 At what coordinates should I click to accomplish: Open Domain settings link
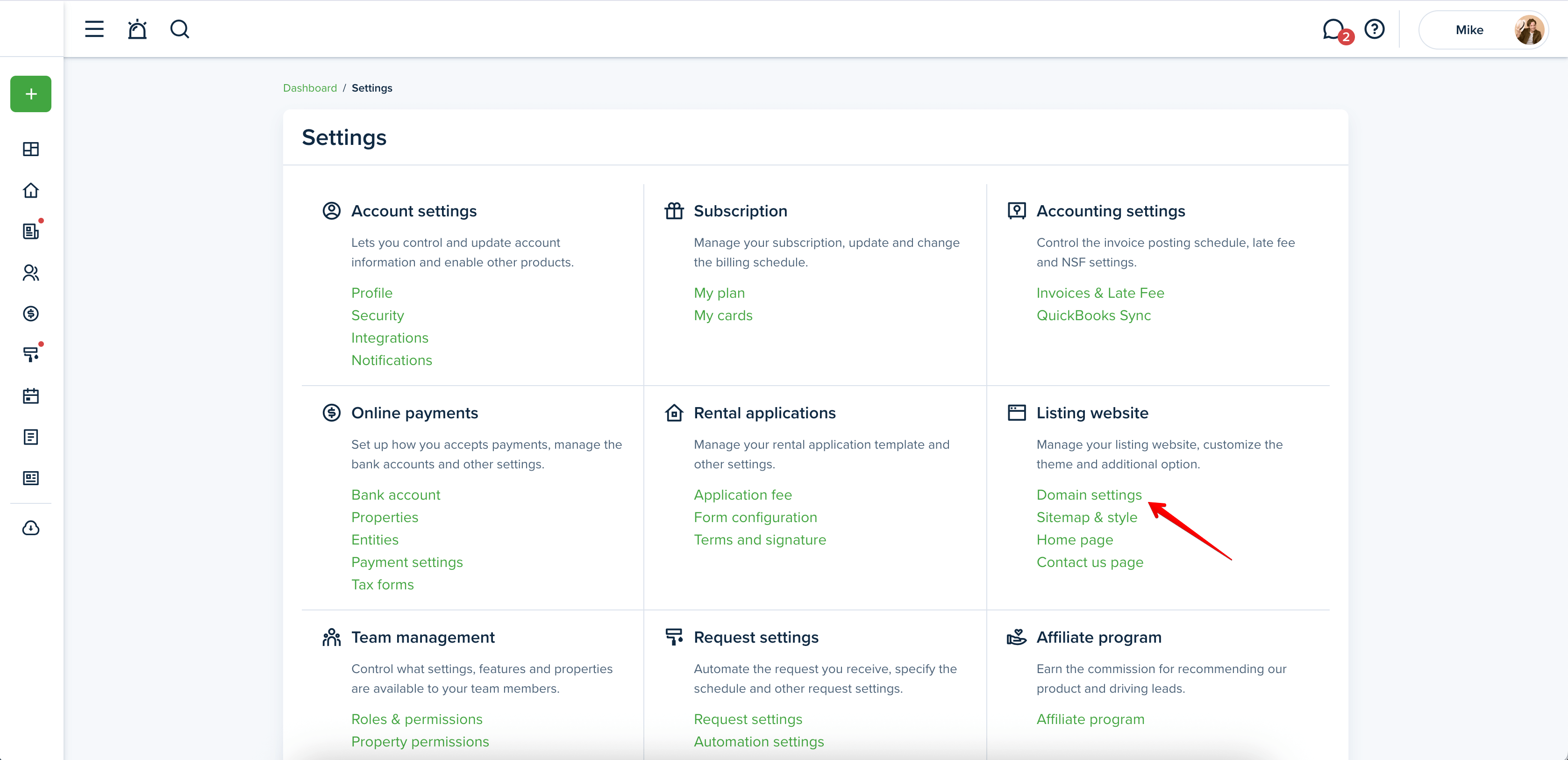[x=1089, y=495]
